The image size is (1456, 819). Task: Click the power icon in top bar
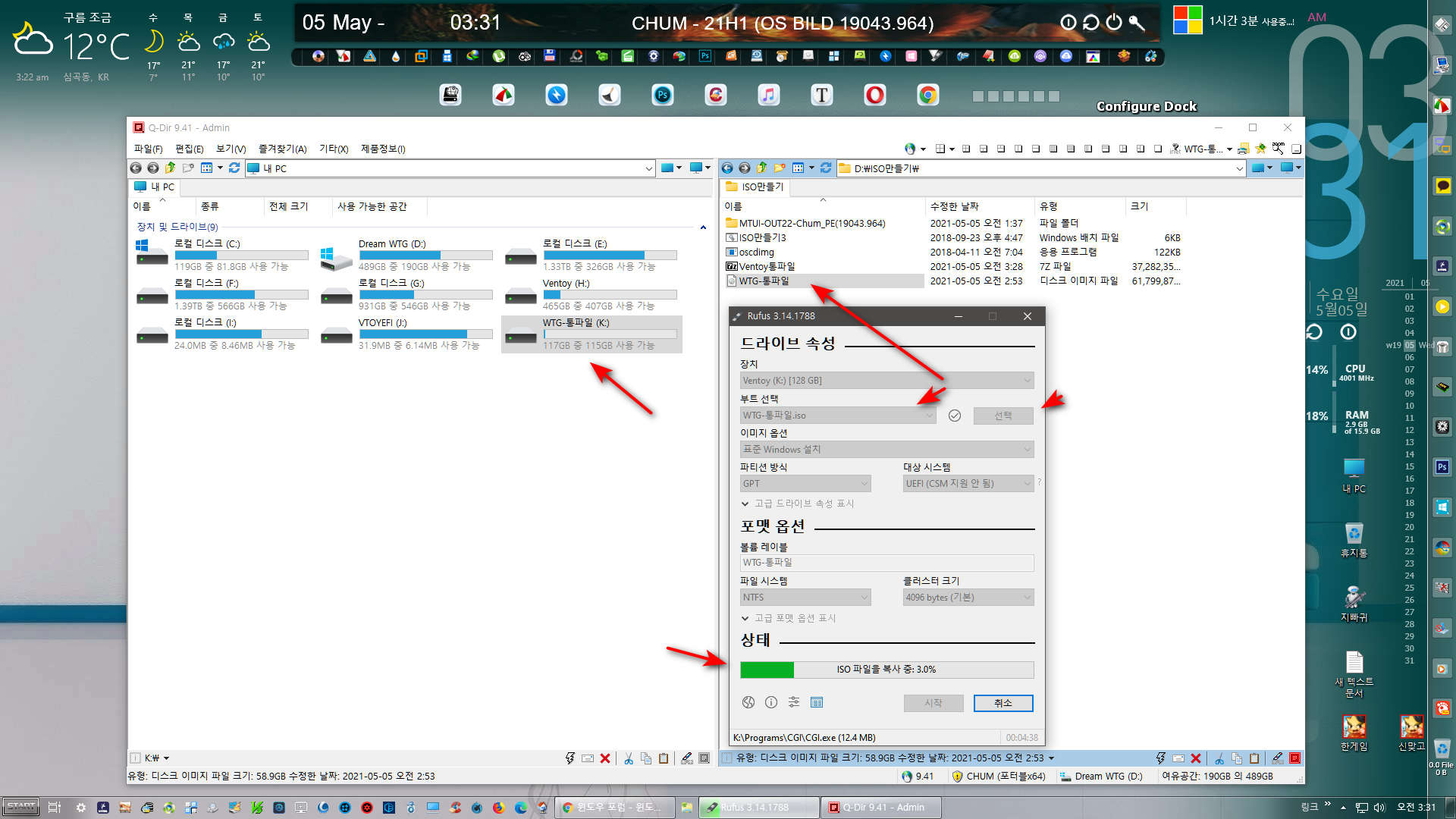(x=1113, y=22)
